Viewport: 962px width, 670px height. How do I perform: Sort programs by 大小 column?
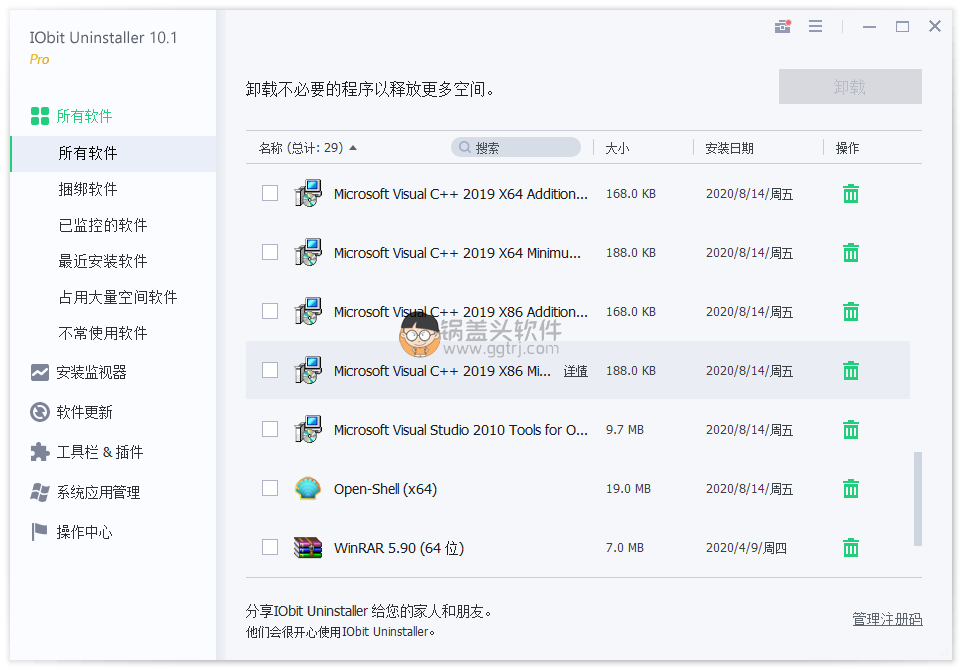coord(617,148)
